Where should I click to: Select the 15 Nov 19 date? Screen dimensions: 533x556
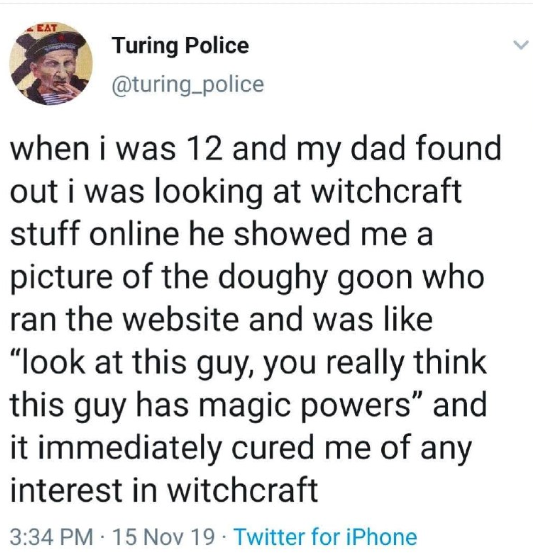[163, 537]
